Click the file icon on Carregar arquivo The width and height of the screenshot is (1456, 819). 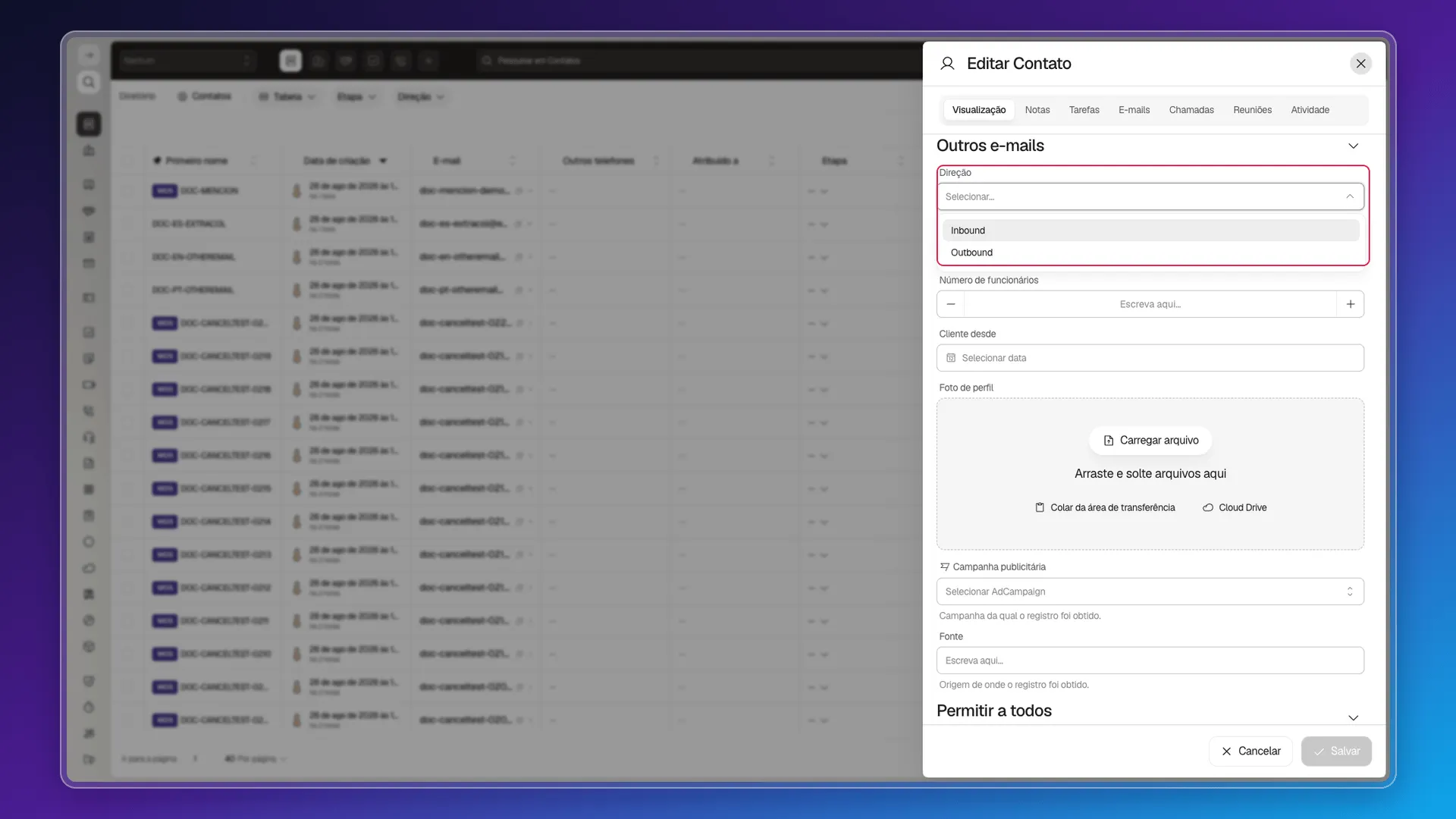point(1108,441)
